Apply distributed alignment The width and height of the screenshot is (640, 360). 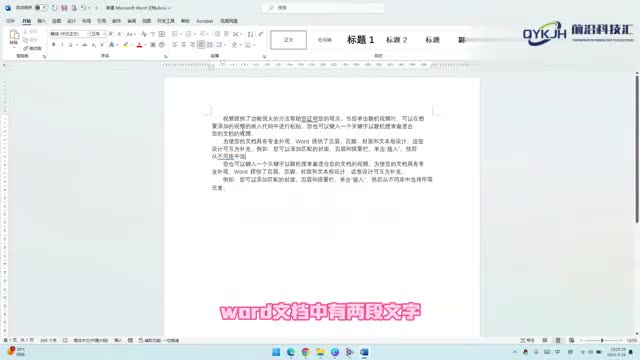coord(209,44)
